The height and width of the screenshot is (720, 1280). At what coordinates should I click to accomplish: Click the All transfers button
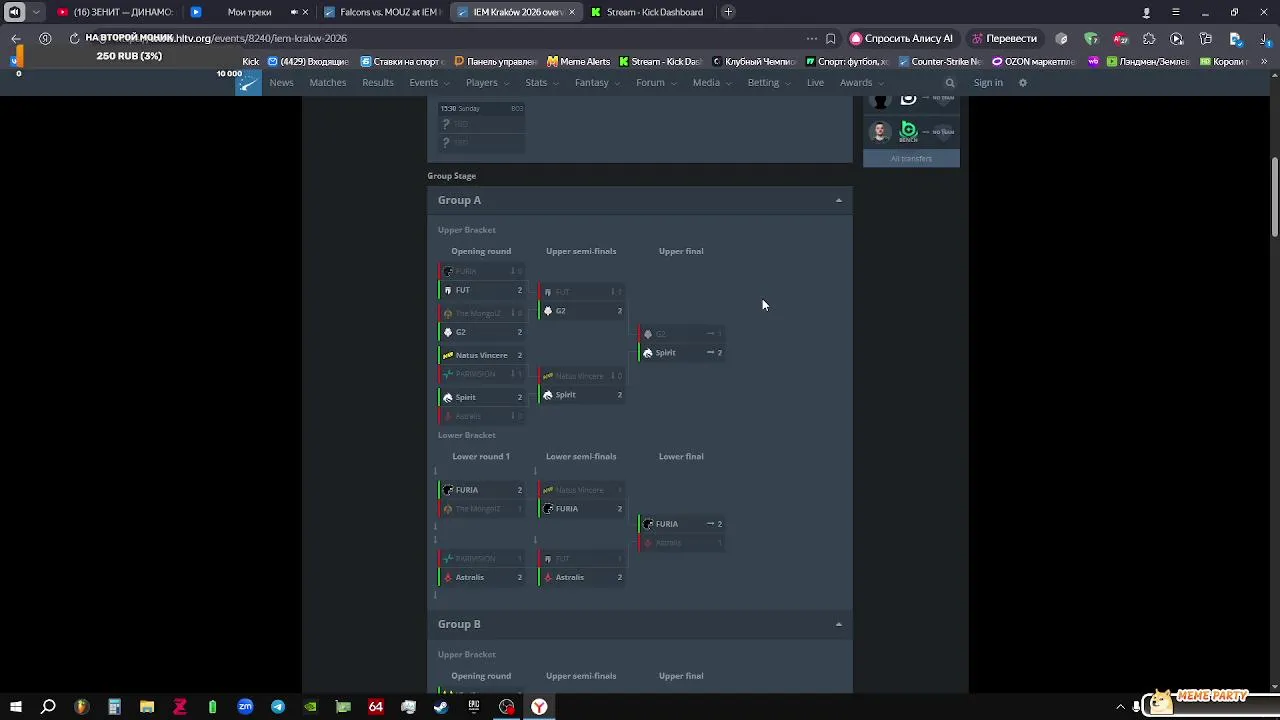911,159
